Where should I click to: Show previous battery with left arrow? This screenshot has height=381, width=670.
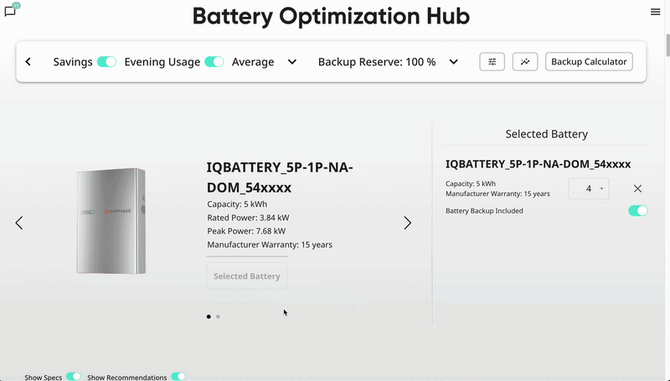[19, 223]
